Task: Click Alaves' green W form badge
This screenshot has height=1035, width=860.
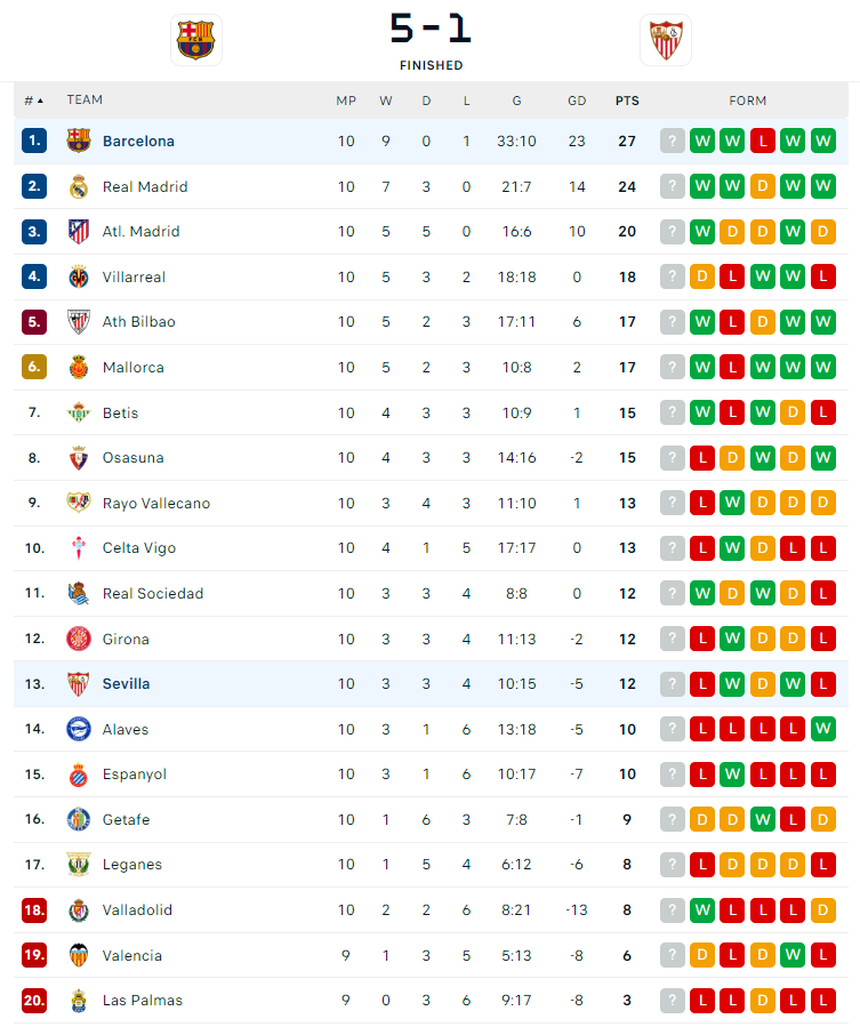Action: click(823, 729)
